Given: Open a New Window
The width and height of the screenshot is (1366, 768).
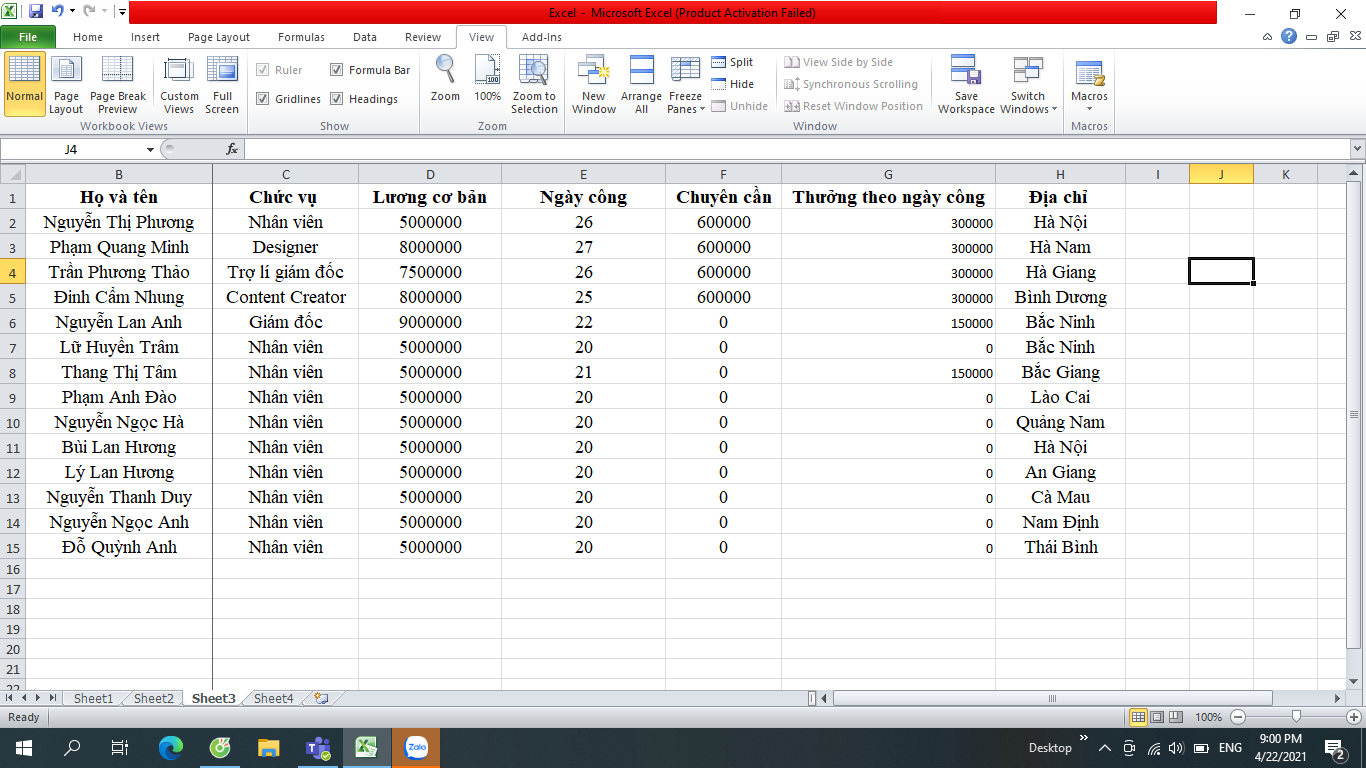Looking at the screenshot, I should click(x=594, y=84).
